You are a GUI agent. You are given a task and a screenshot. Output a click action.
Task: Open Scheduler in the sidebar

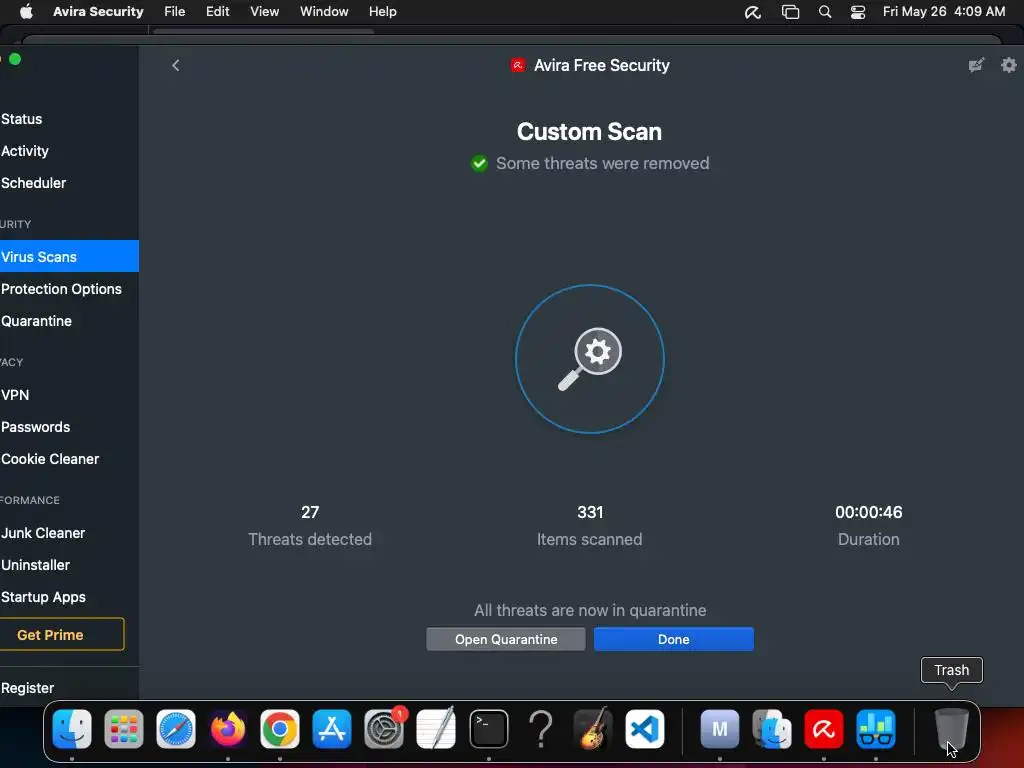pos(33,183)
